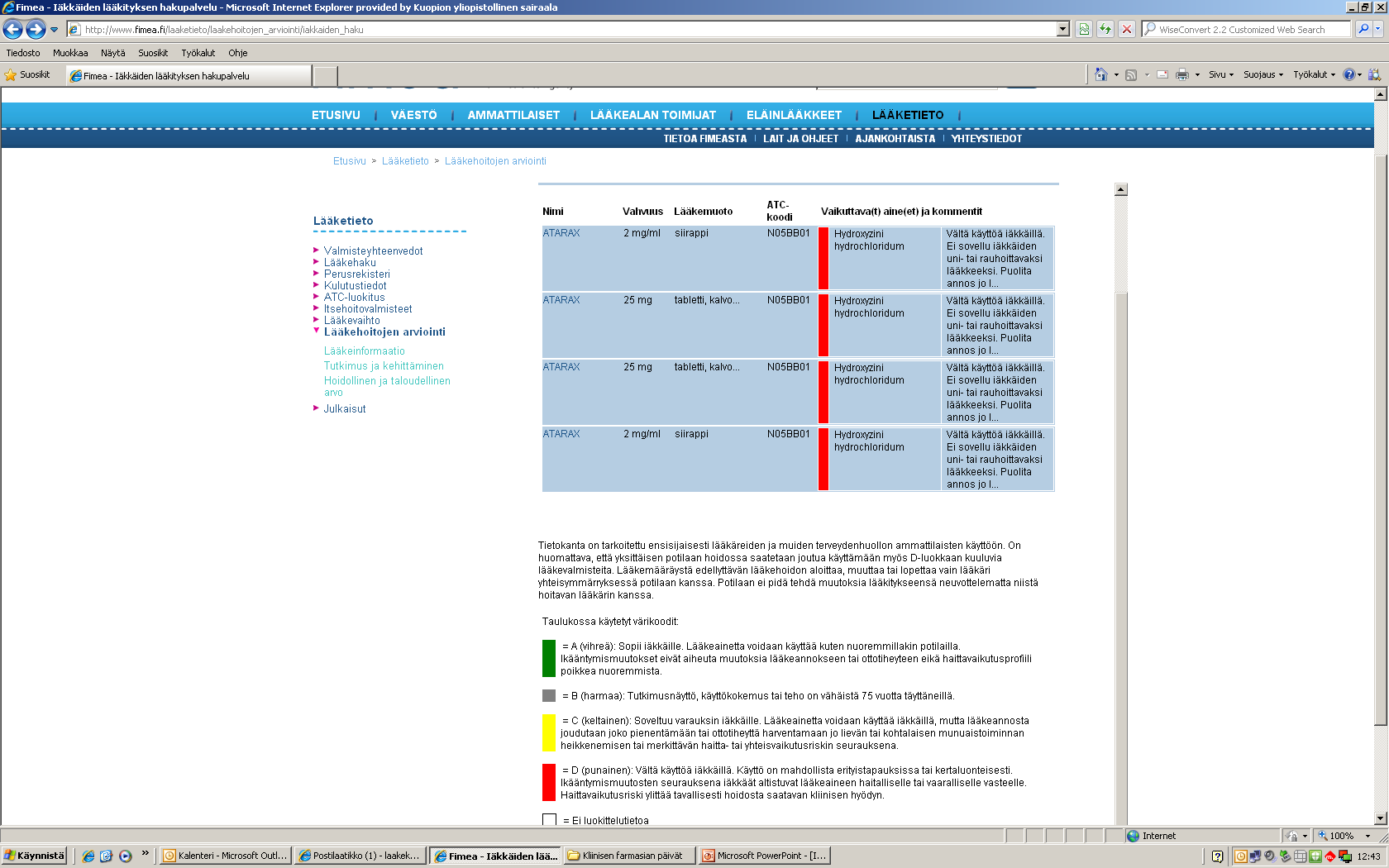Open Lääkehaku in the side menu

click(x=350, y=263)
